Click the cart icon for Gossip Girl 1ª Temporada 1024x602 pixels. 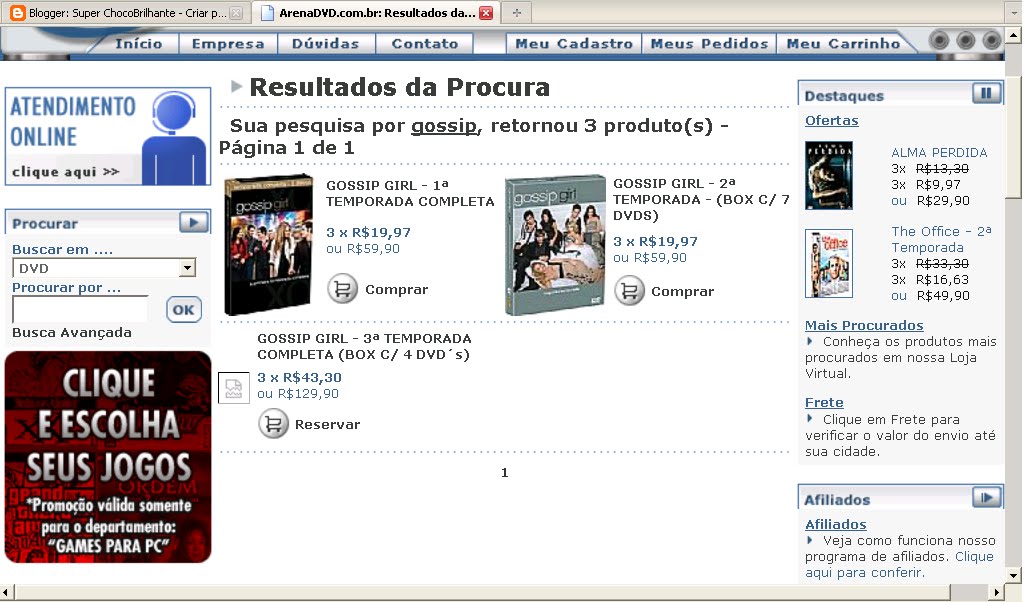[342, 289]
